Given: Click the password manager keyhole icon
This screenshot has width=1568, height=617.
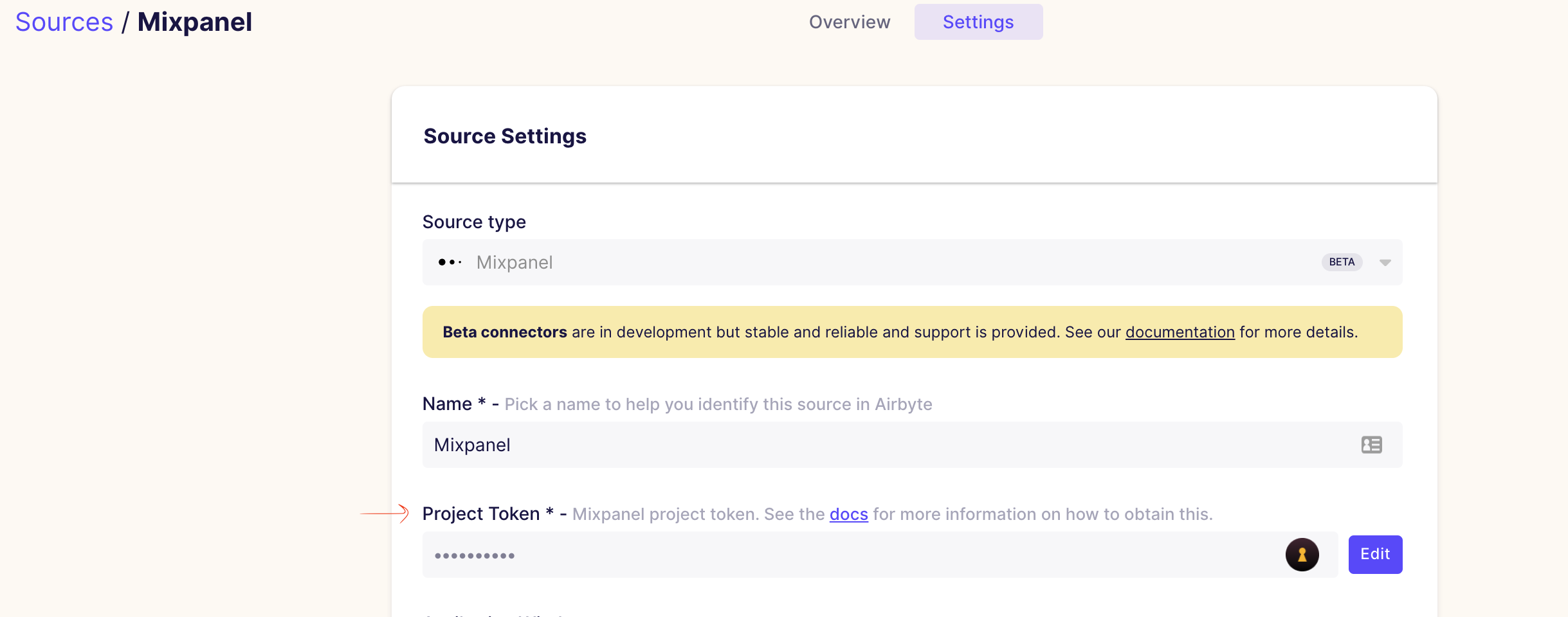Looking at the screenshot, I should (1302, 555).
